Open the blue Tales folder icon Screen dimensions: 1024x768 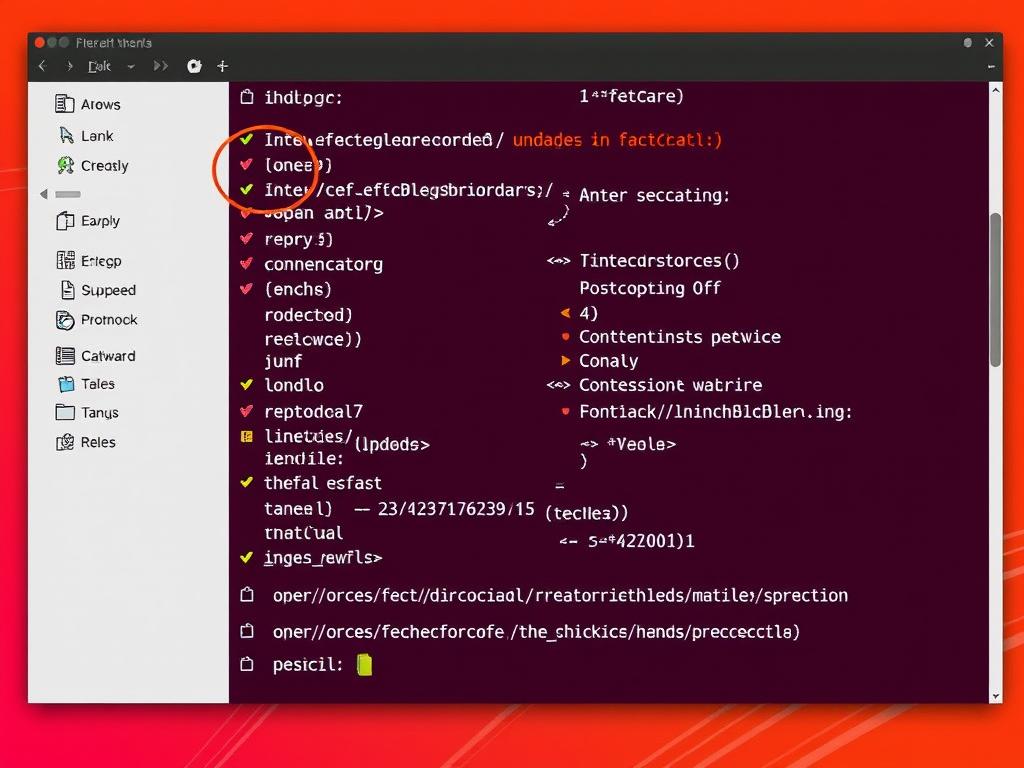point(66,384)
